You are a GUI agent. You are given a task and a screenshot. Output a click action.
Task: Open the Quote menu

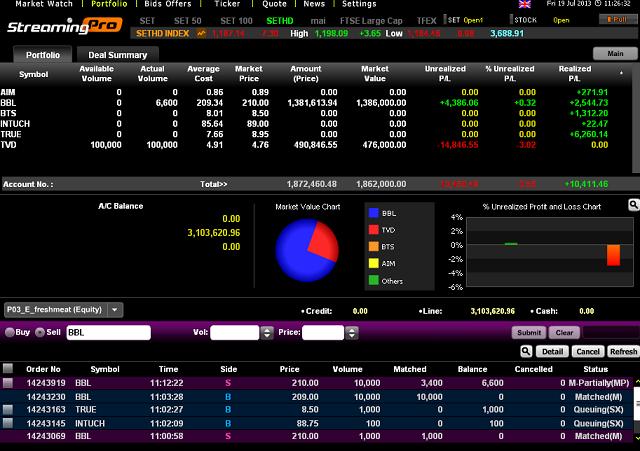click(274, 4)
